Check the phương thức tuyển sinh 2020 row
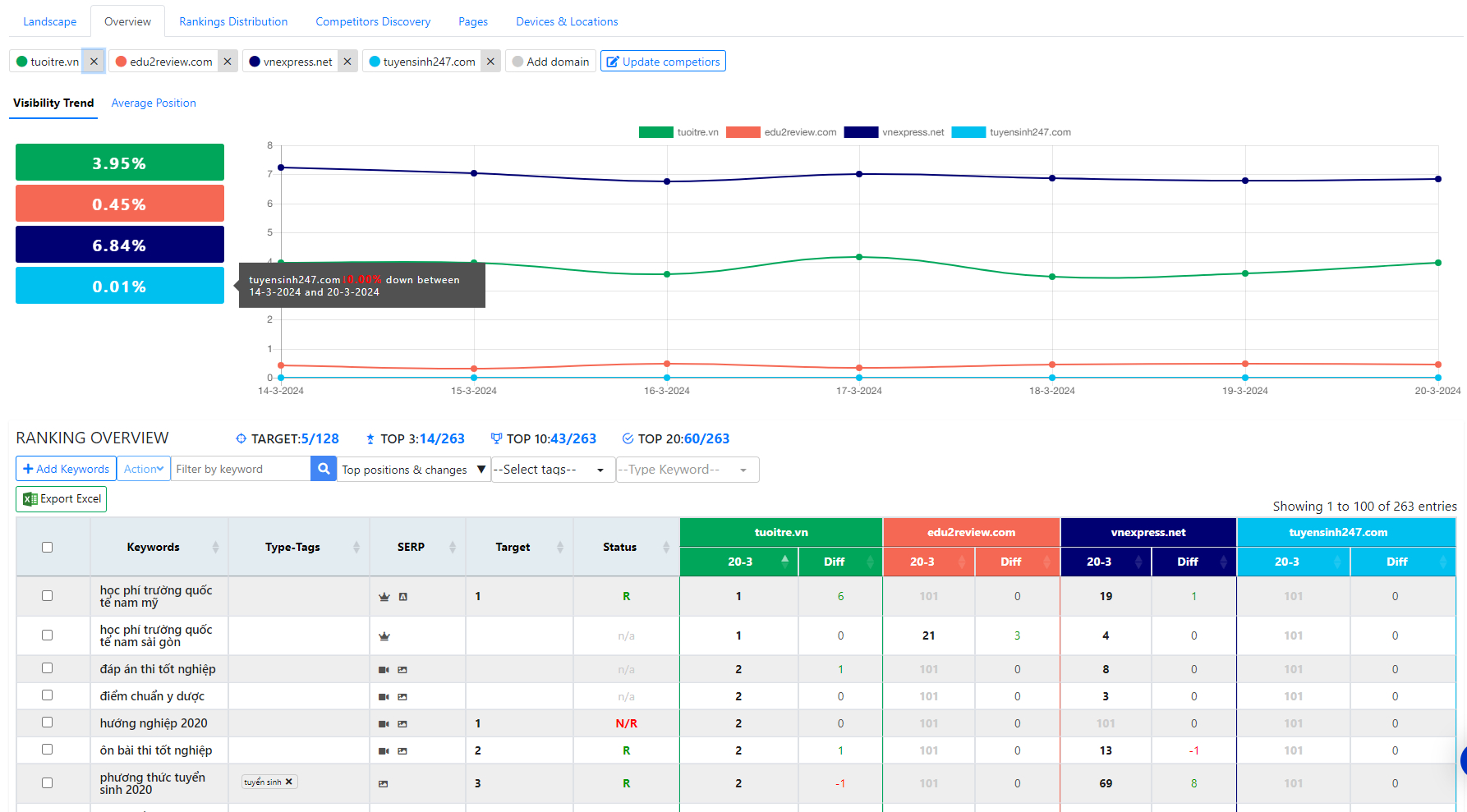 pos(47,783)
